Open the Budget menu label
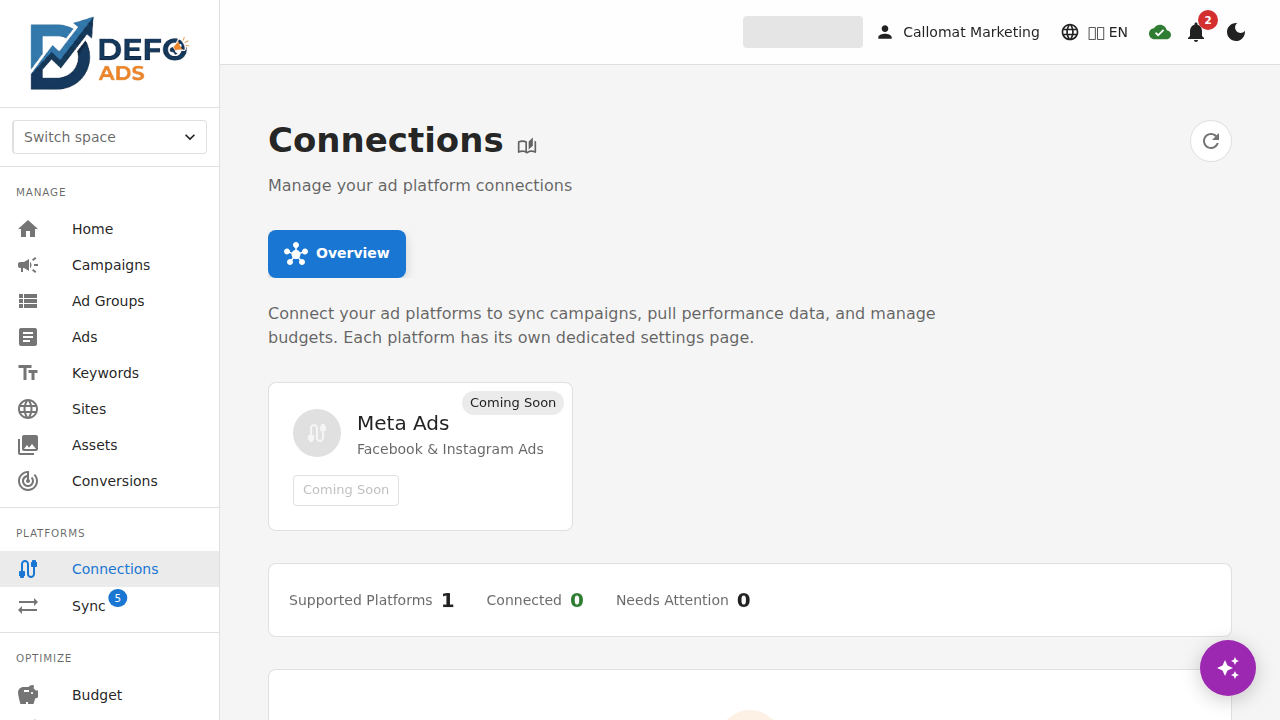1280x720 pixels. coord(97,695)
